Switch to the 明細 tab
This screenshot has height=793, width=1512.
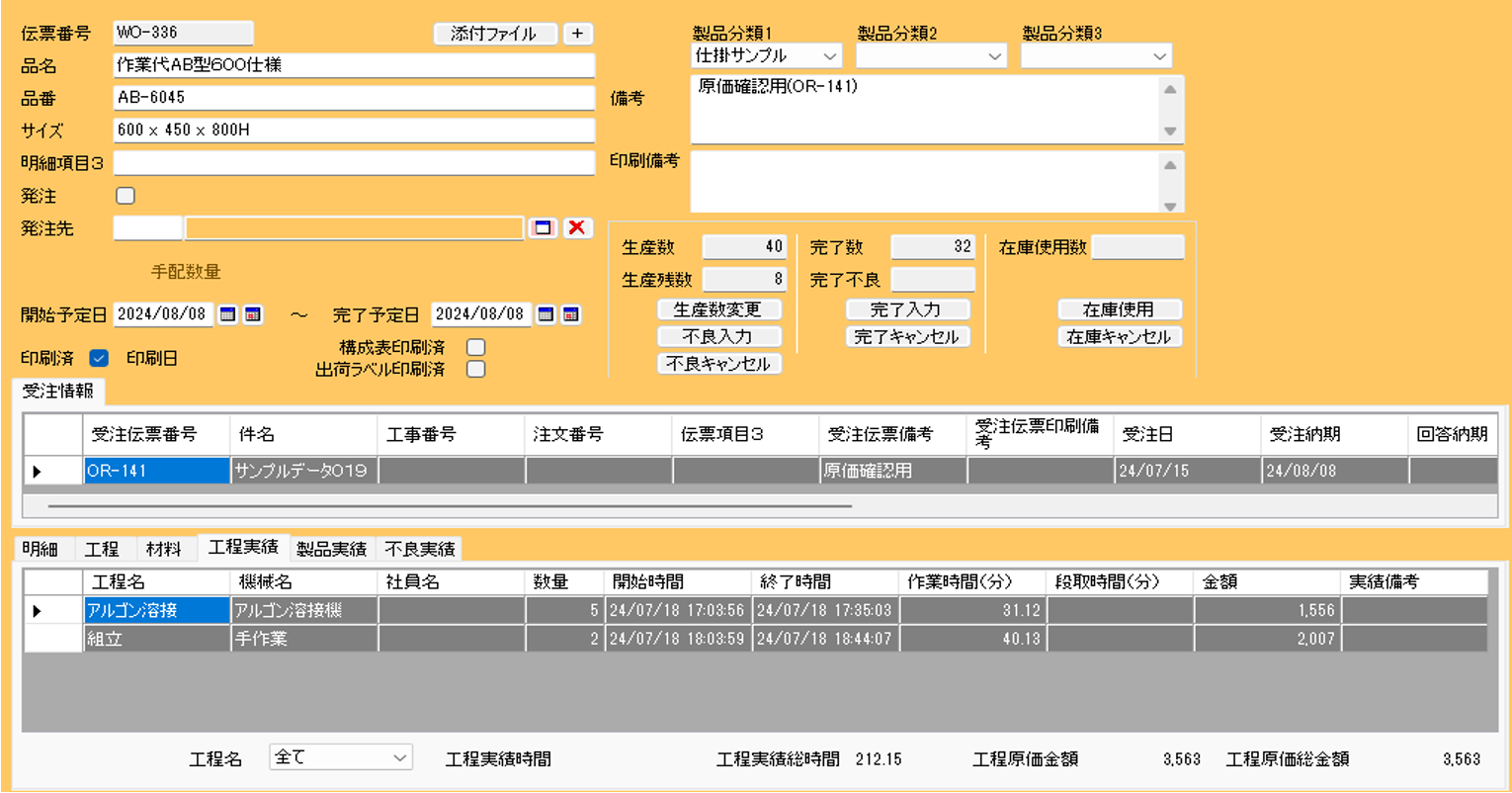pyautogui.click(x=42, y=549)
